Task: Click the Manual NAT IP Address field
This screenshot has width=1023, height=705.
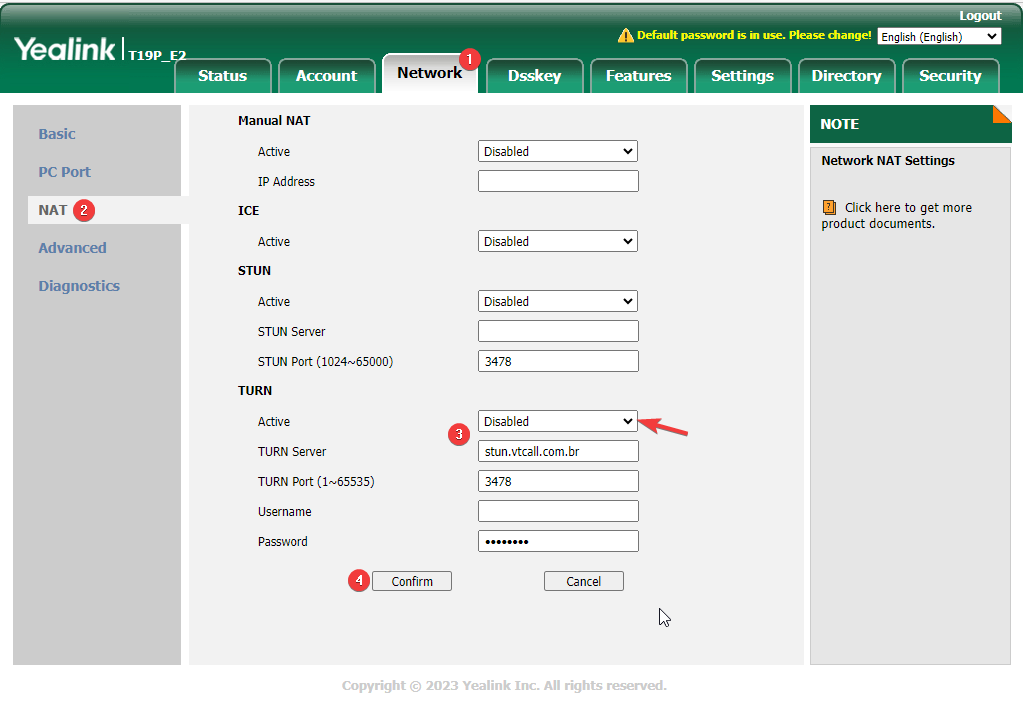Action: click(557, 182)
